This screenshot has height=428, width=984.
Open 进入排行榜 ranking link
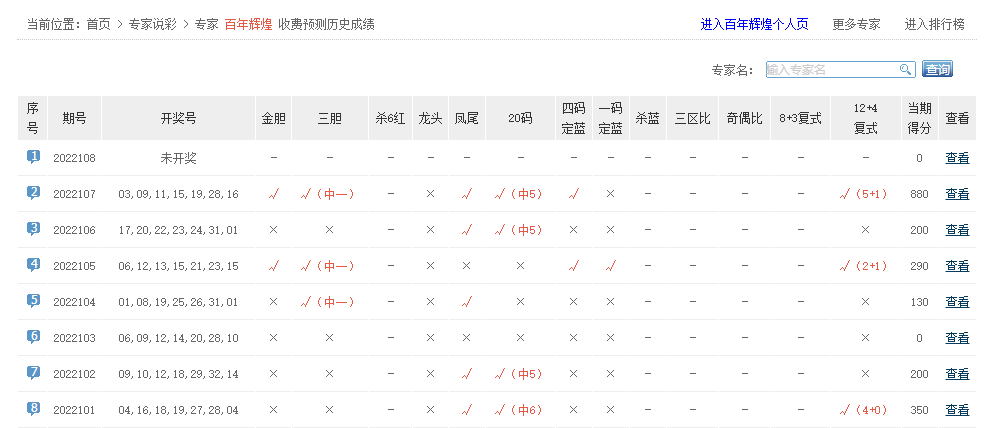coord(935,24)
